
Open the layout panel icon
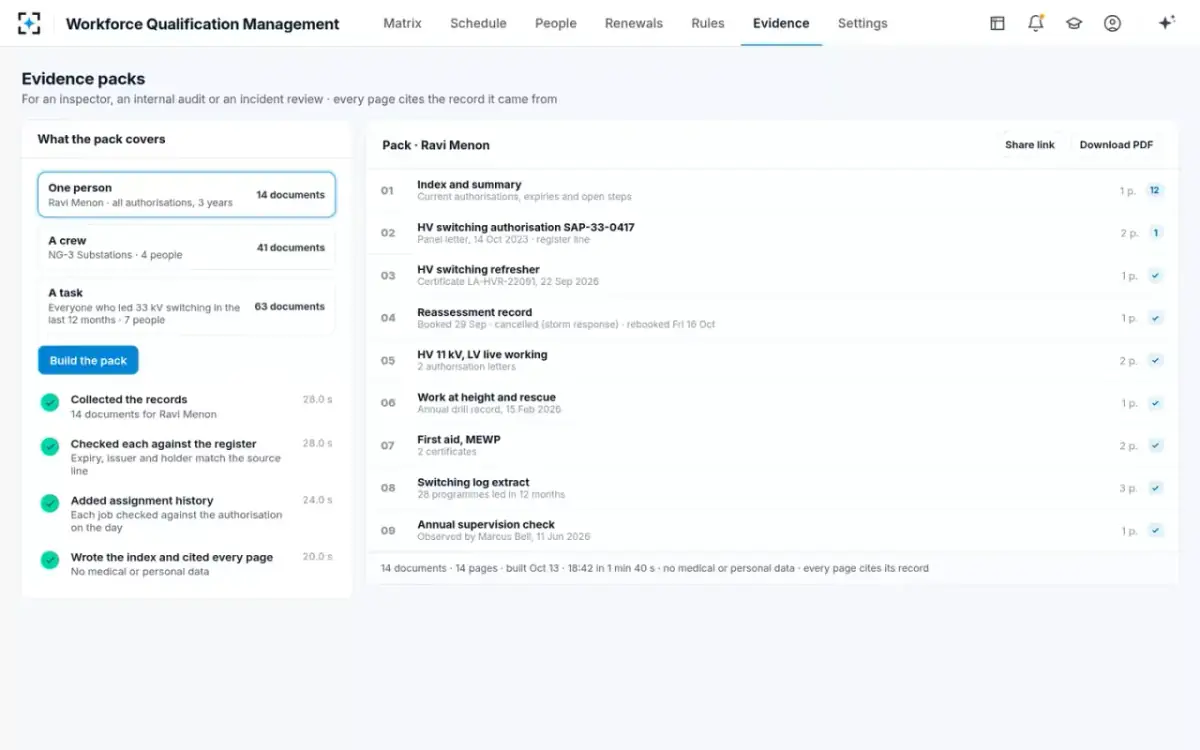tap(997, 23)
